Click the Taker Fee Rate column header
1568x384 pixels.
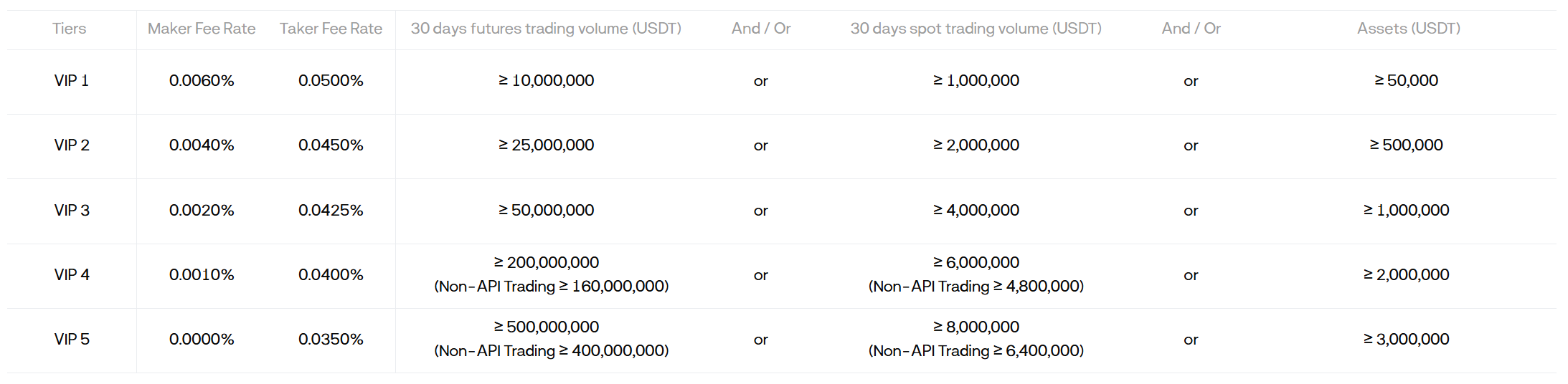(x=331, y=29)
